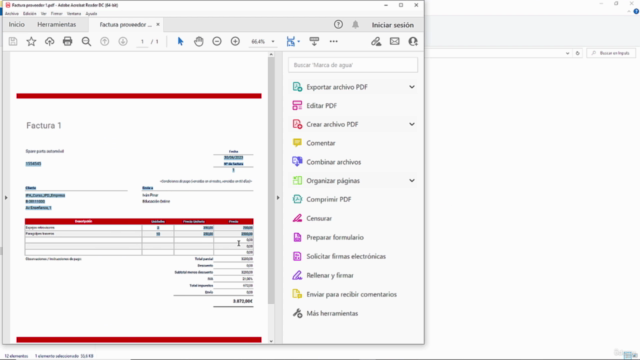The height and width of the screenshot is (360, 640).
Task: Click the Buscar 'Marca de agua' search box
Action: pyautogui.click(x=353, y=65)
